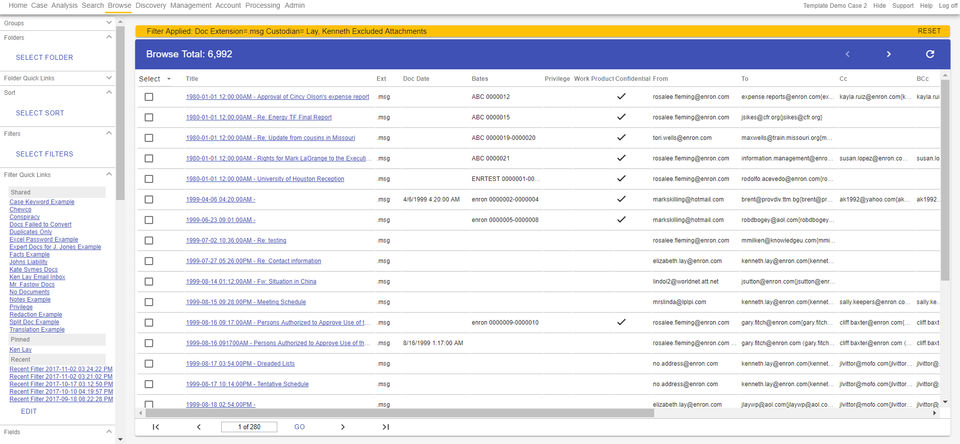Image resolution: width=960 pixels, height=444 pixels.
Task: Open the Discovery menu tab
Action: [x=150, y=6]
